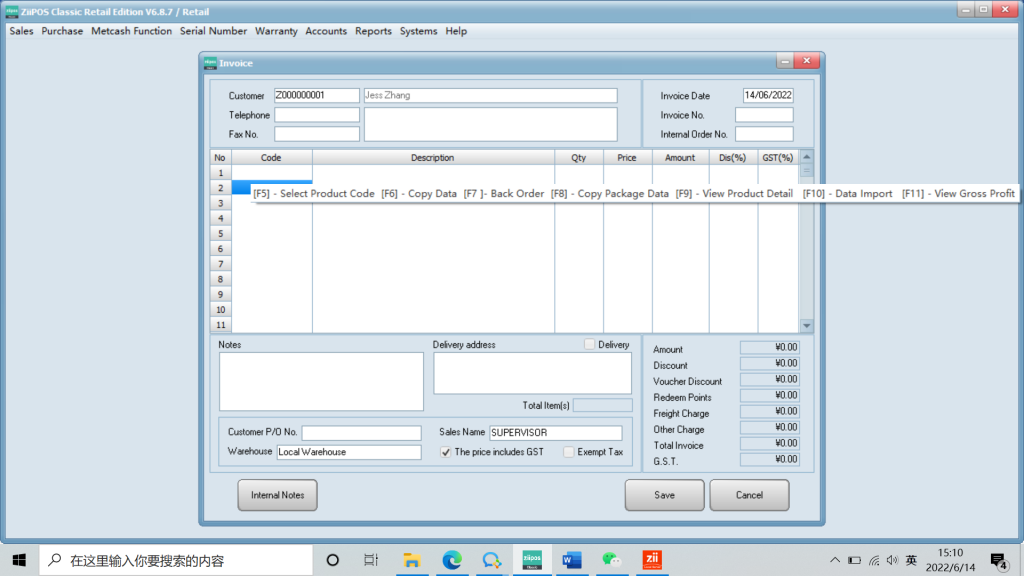
Task: Open the Word app in the taskbar
Action: pyautogui.click(x=572, y=560)
